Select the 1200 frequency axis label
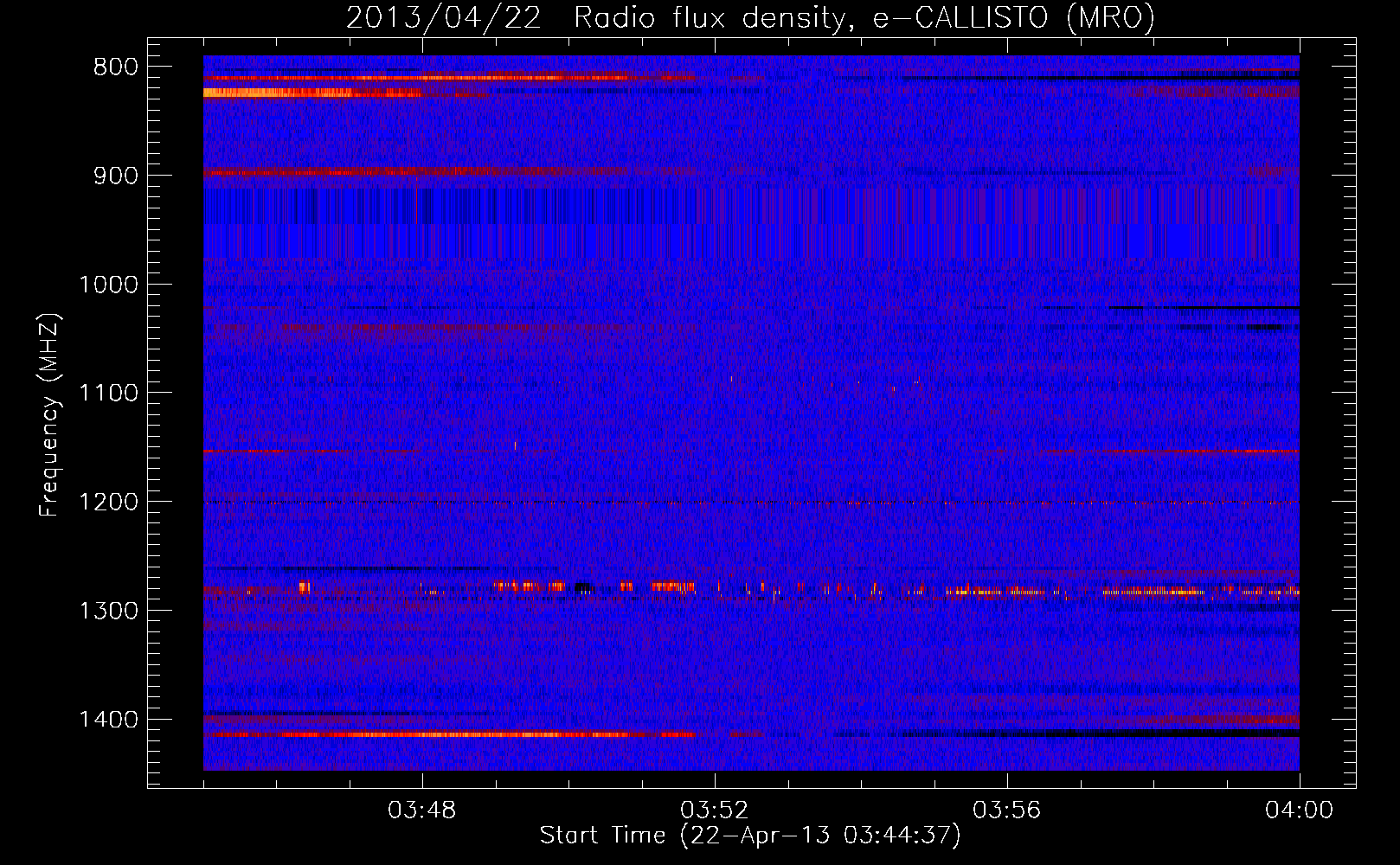 [108, 503]
